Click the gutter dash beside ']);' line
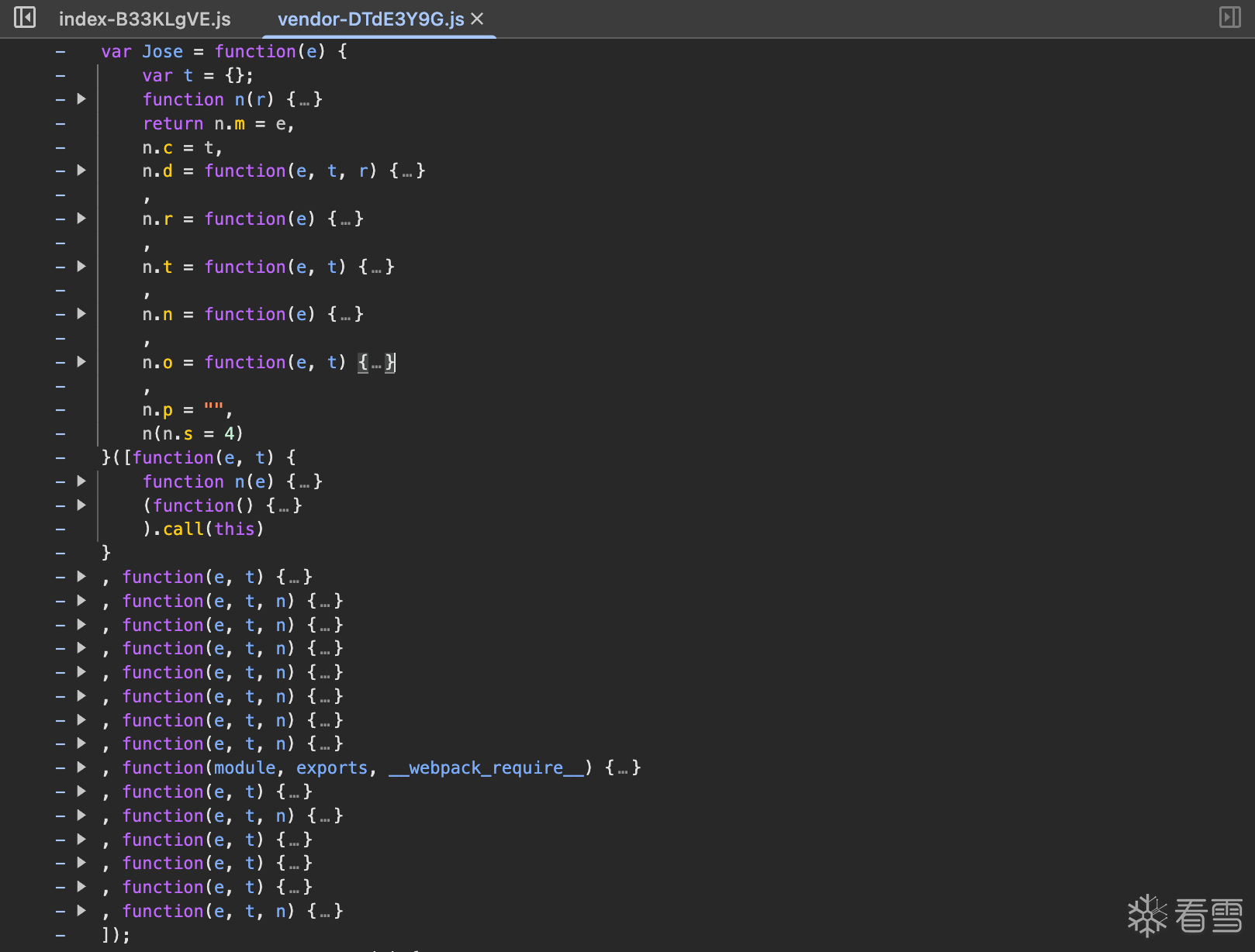1255x952 pixels. coord(61,935)
